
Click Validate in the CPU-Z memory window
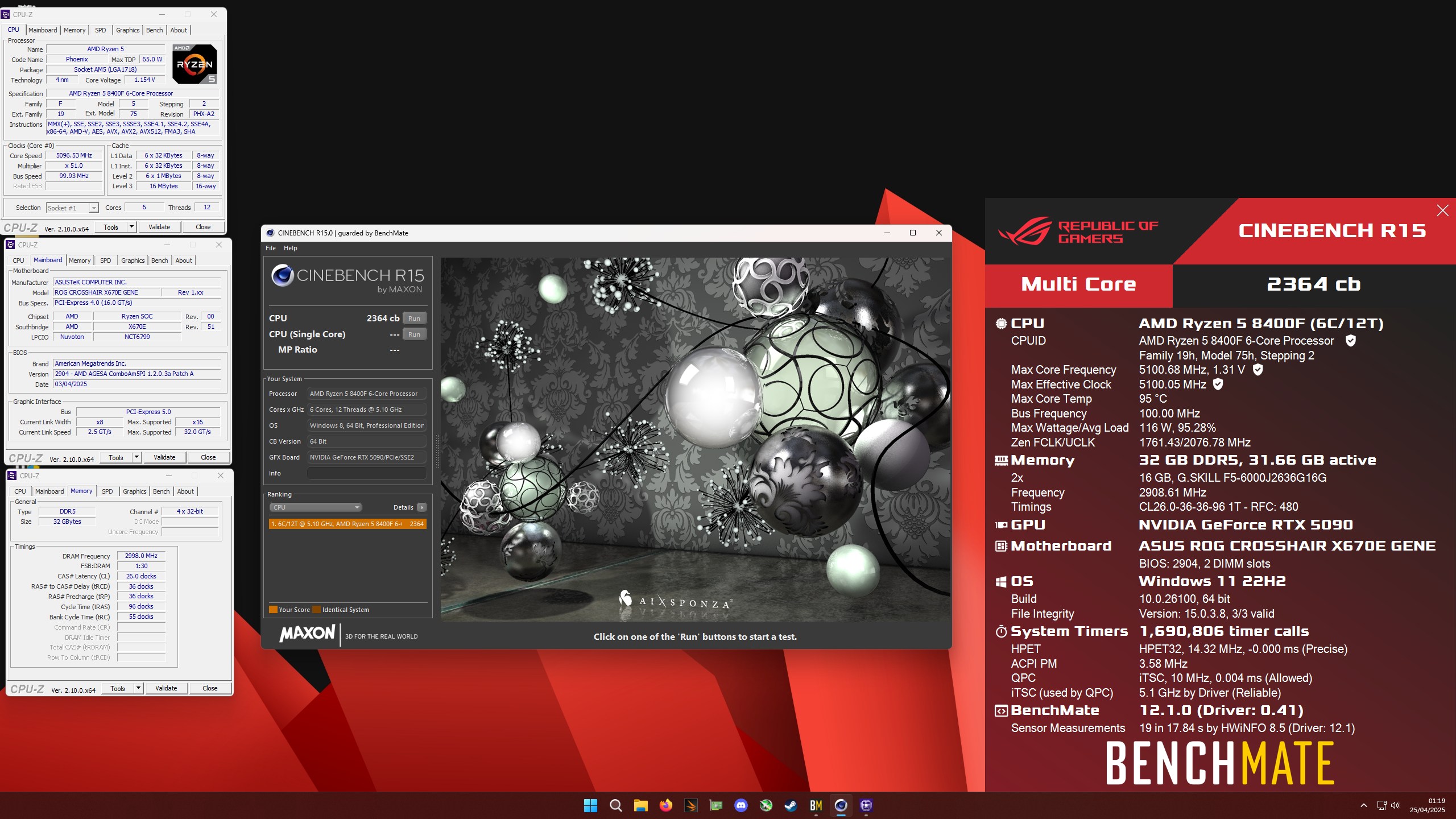click(x=166, y=688)
